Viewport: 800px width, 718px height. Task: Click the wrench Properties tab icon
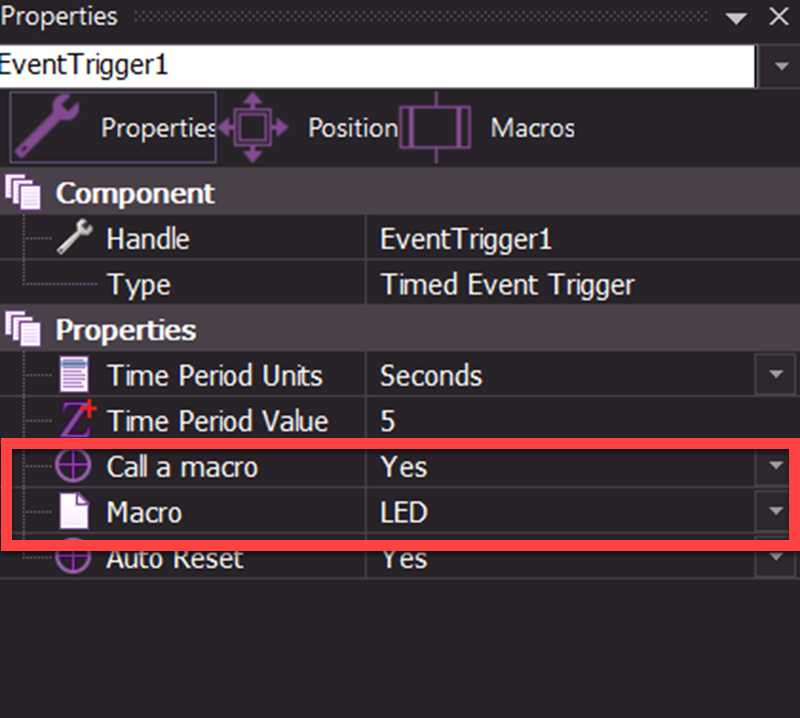[50, 126]
